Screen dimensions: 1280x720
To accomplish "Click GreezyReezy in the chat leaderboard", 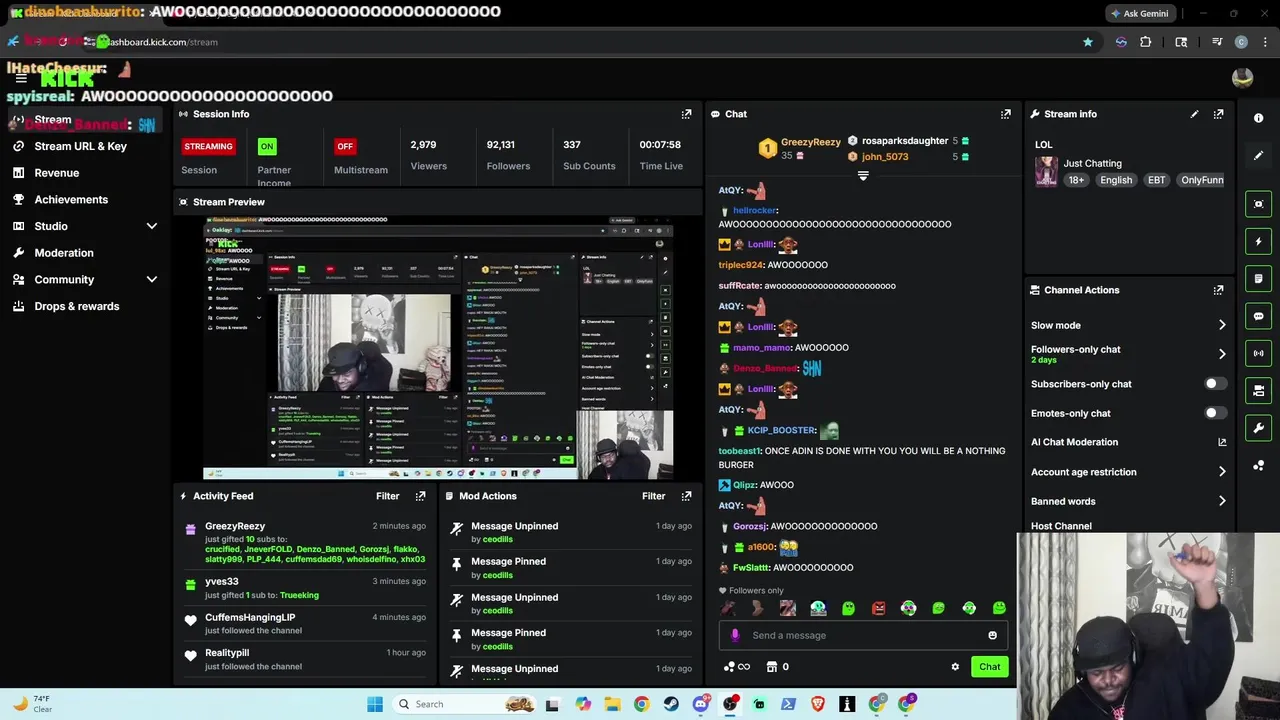I will [810, 142].
